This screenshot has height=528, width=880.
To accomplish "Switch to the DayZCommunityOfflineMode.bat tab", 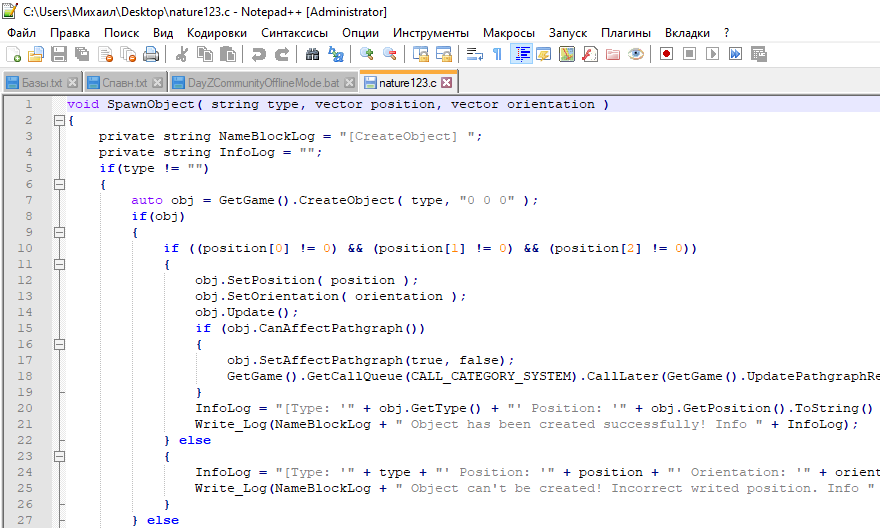I will [x=263, y=82].
